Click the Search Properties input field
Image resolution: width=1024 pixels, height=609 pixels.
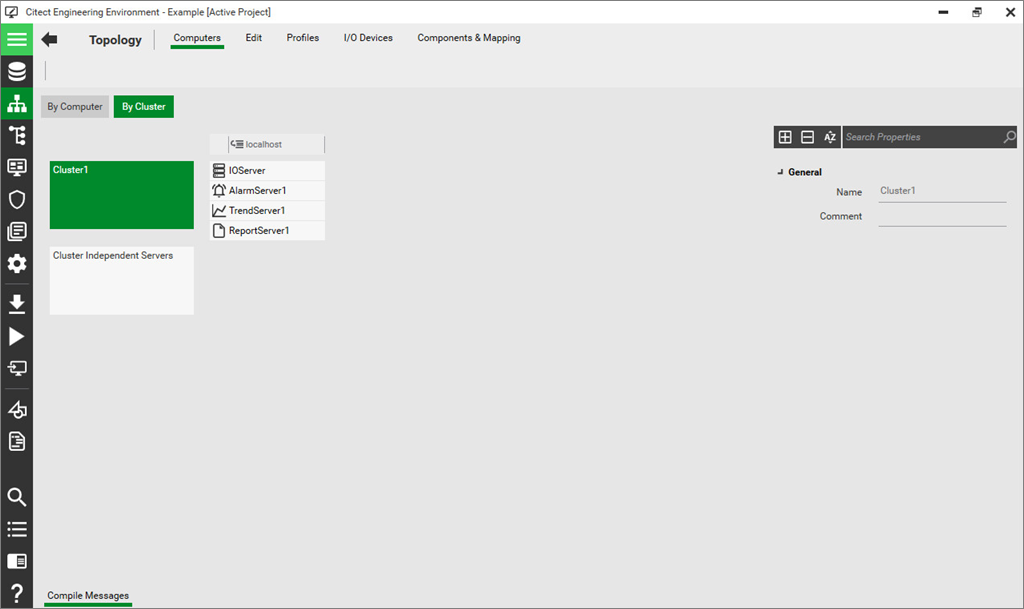coord(920,137)
